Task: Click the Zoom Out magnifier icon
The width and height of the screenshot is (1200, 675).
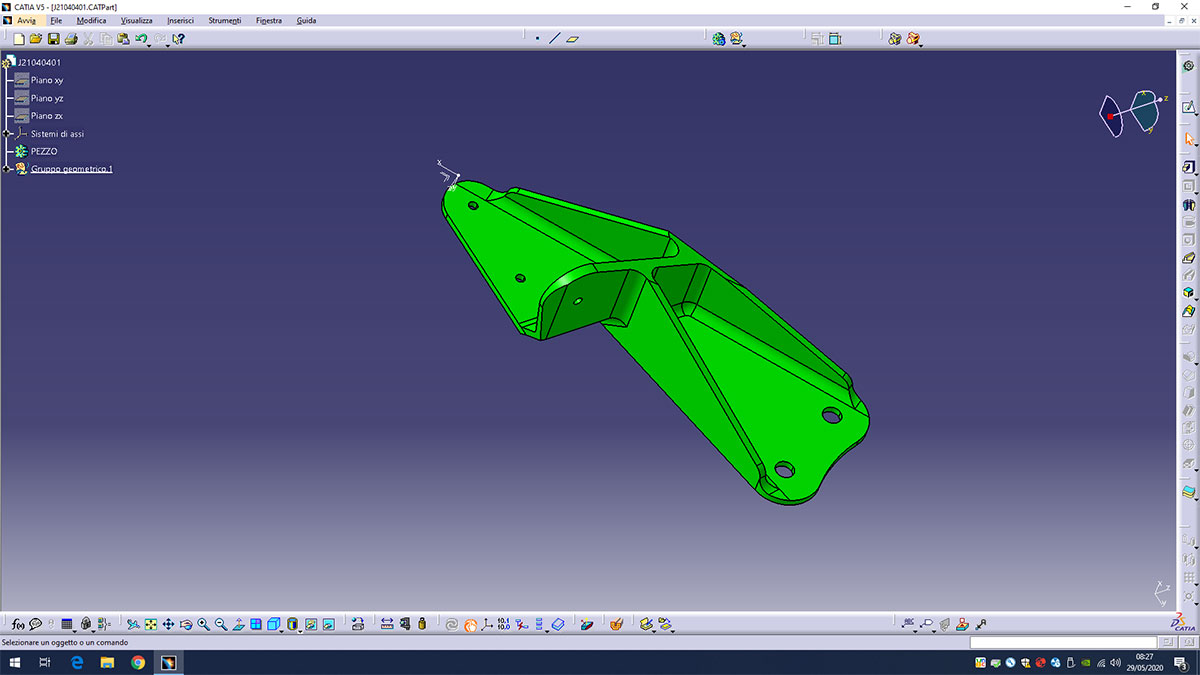Action: pyautogui.click(x=221, y=624)
